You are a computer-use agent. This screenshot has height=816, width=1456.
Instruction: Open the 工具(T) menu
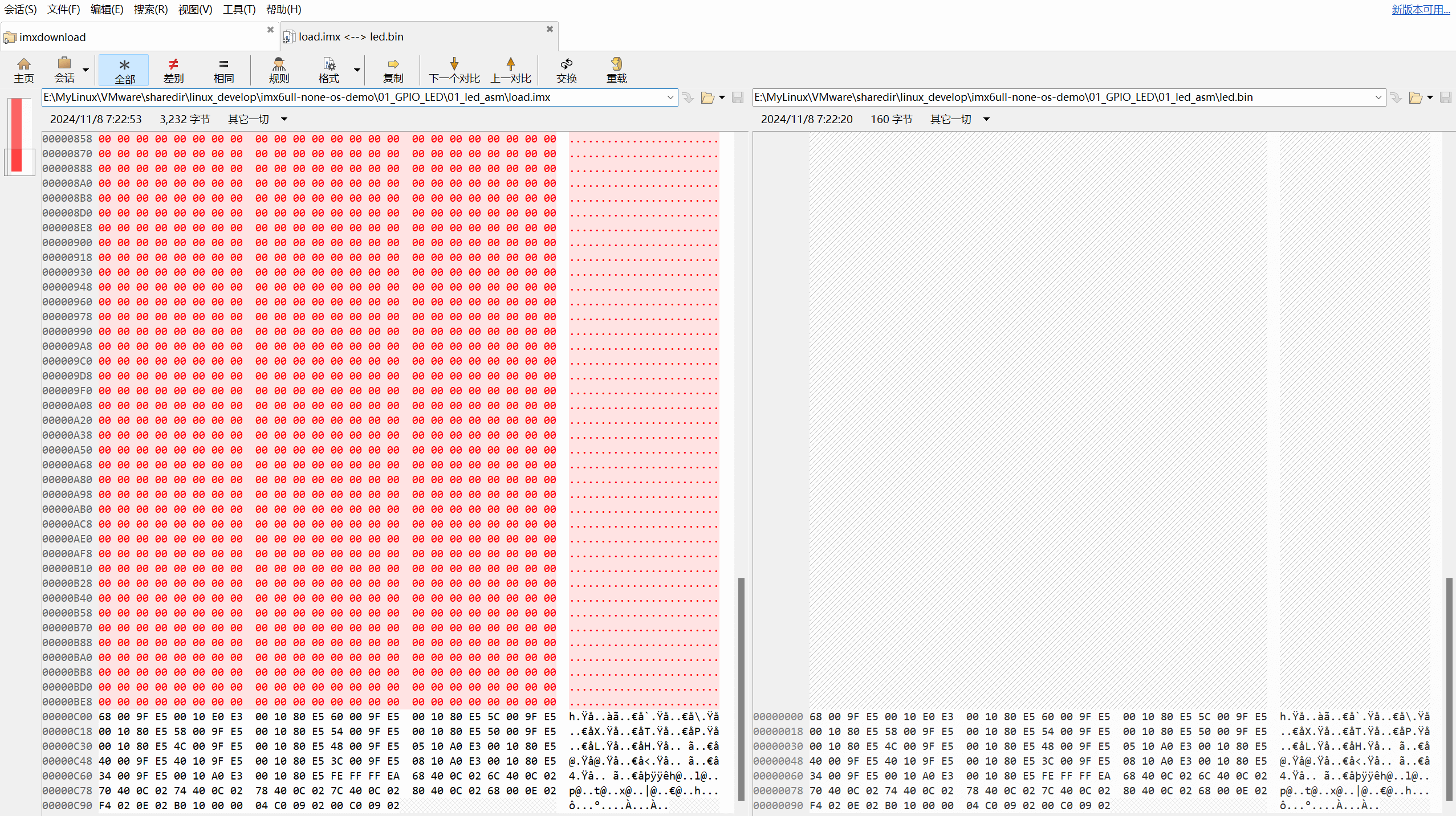coord(239,9)
